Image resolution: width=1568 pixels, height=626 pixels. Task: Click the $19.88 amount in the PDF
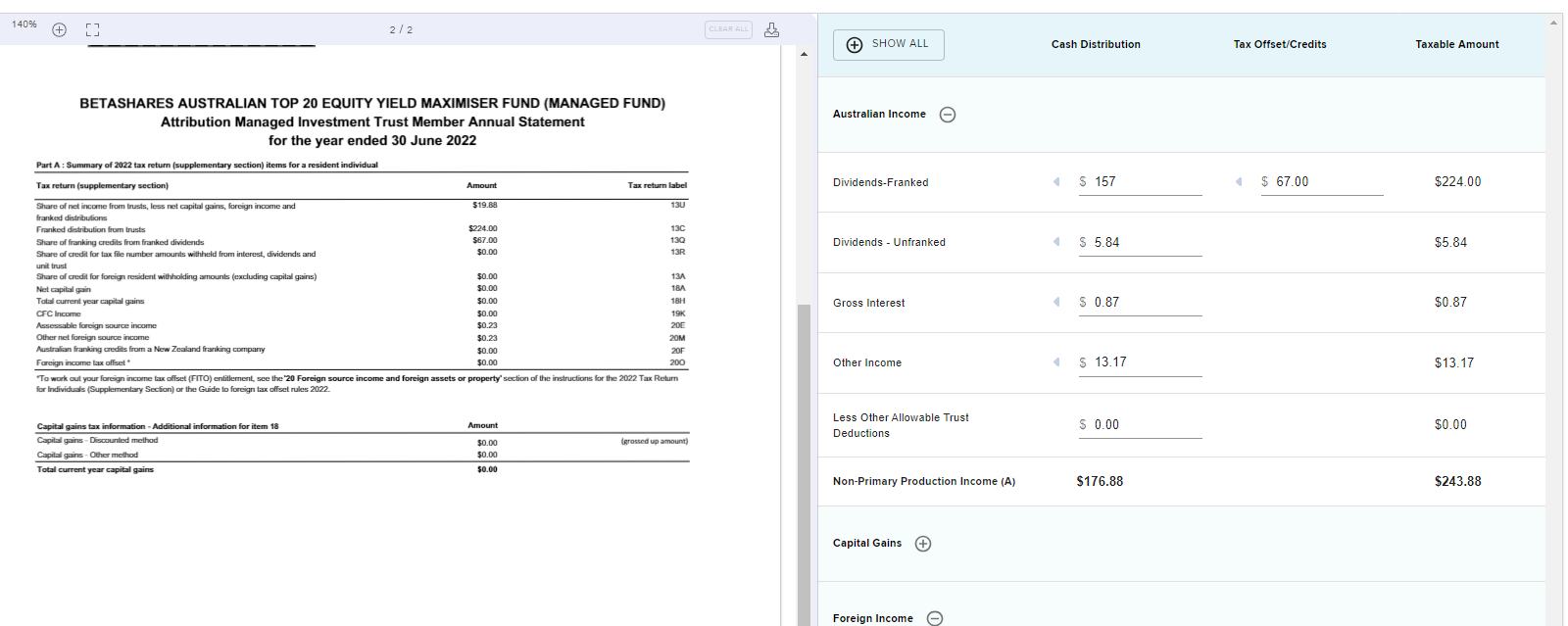click(485, 206)
